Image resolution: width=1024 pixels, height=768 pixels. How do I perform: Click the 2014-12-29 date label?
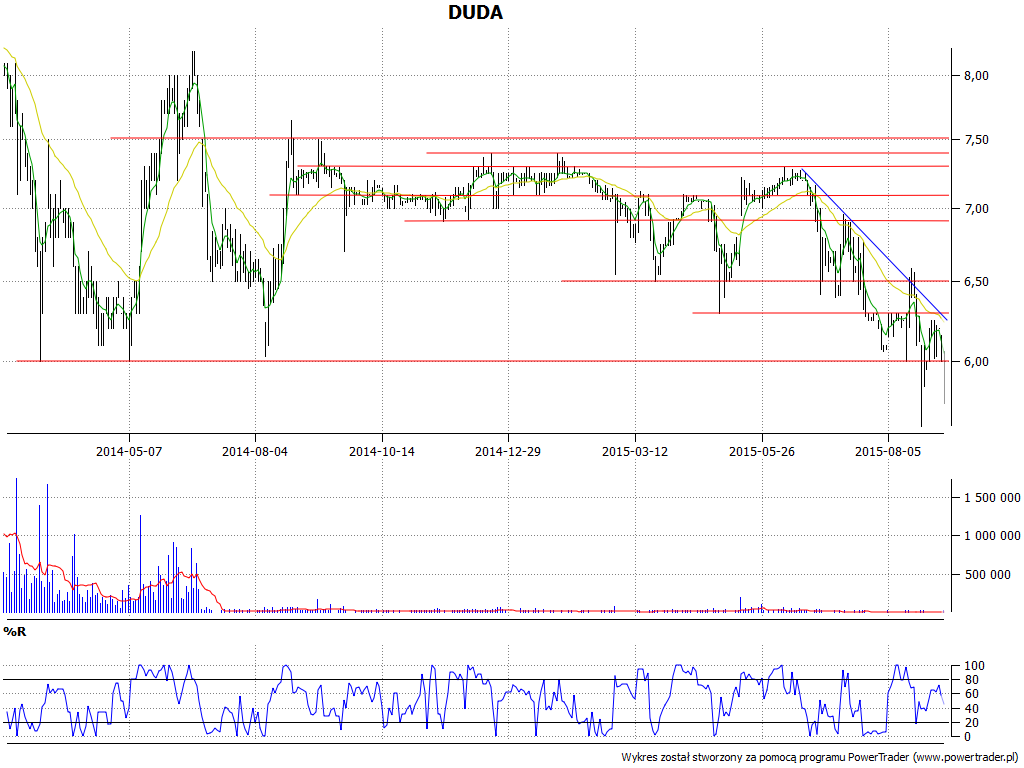point(508,451)
